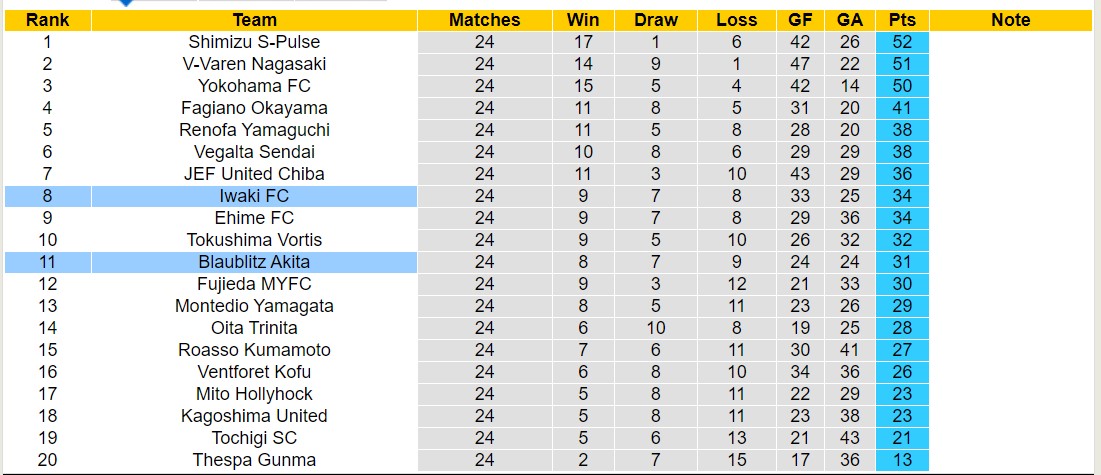1101x475 pixels.
Task: Click the Rank column header
Action: [x=47, y=20]
